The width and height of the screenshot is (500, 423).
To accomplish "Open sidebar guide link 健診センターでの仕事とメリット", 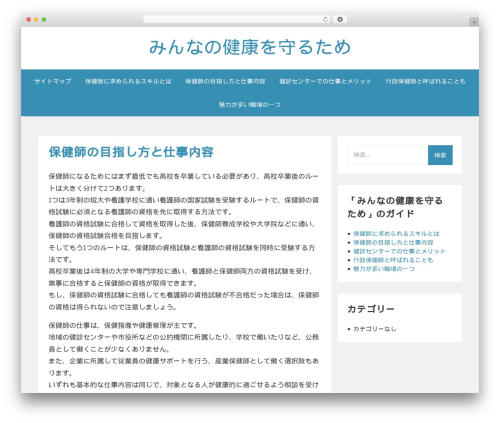I will pos(399,251).
